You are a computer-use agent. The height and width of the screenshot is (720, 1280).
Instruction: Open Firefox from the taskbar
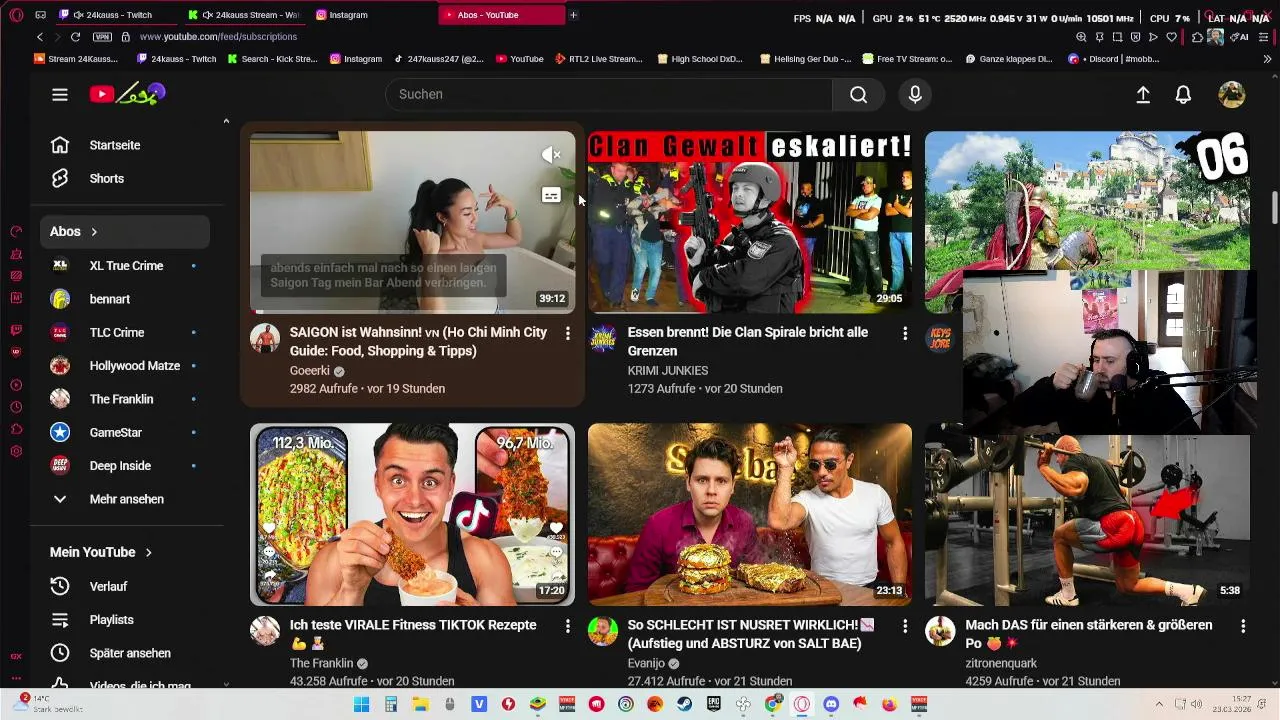point(890,704)
